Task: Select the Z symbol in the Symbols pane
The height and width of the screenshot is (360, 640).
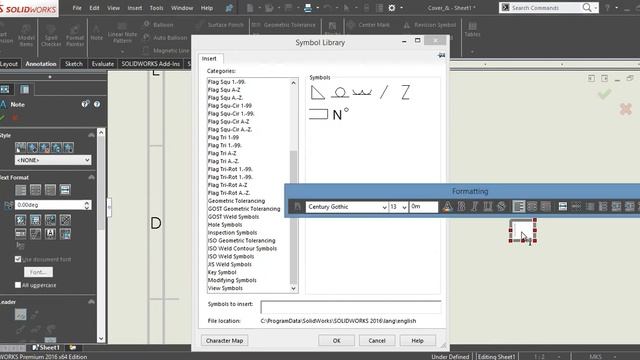Action: pos(405,93)
